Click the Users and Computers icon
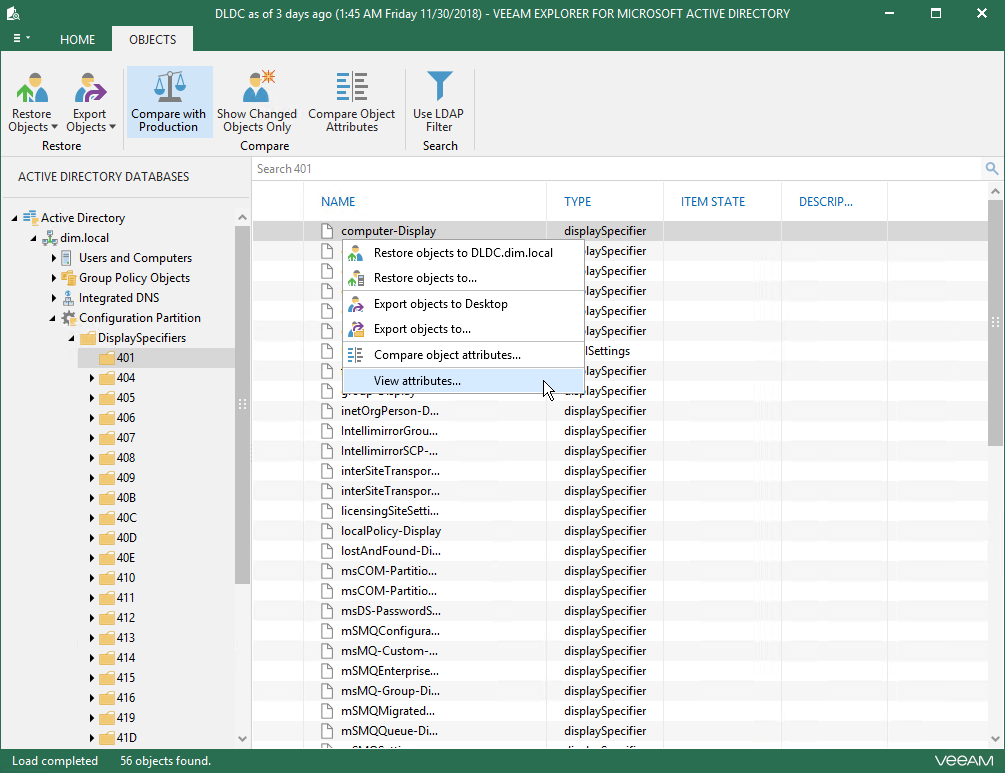The image size is (1005, 773). coord(67,258)
